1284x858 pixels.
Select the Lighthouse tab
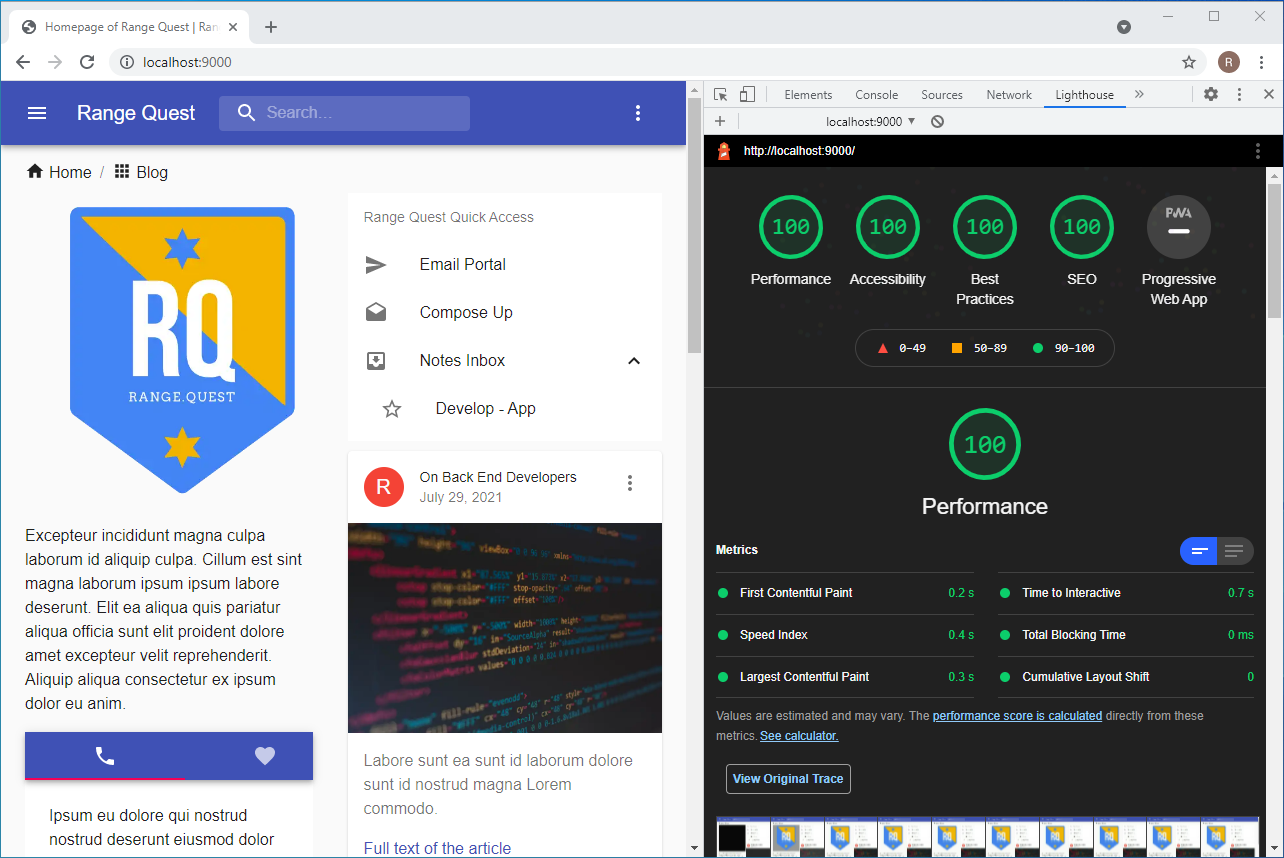click(1085, 95)
